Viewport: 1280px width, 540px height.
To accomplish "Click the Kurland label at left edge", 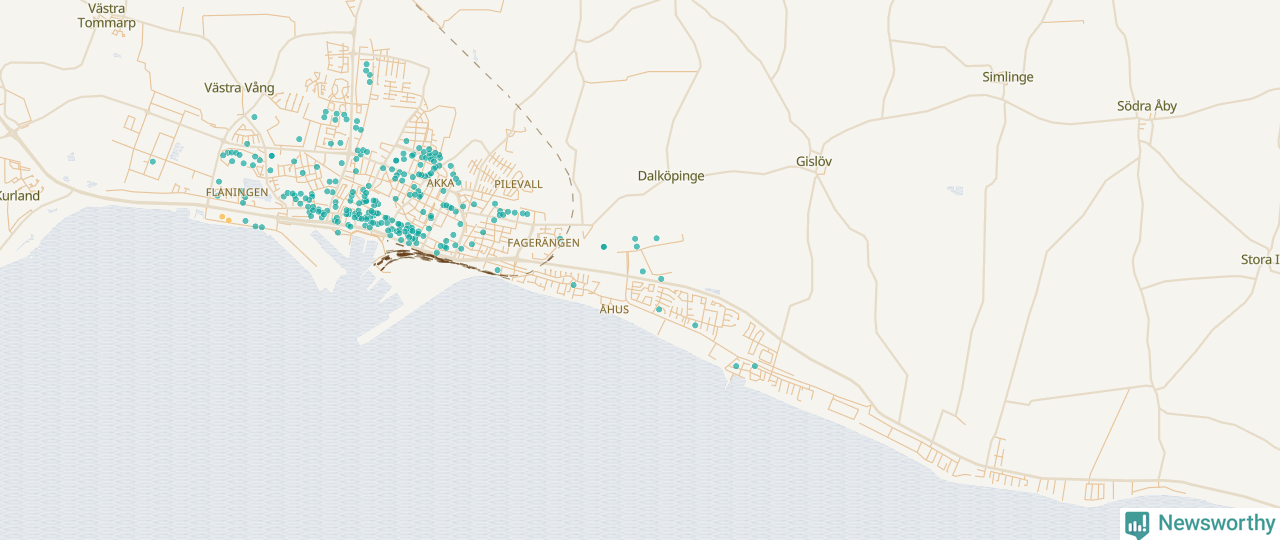I will (x=20, y=196).
